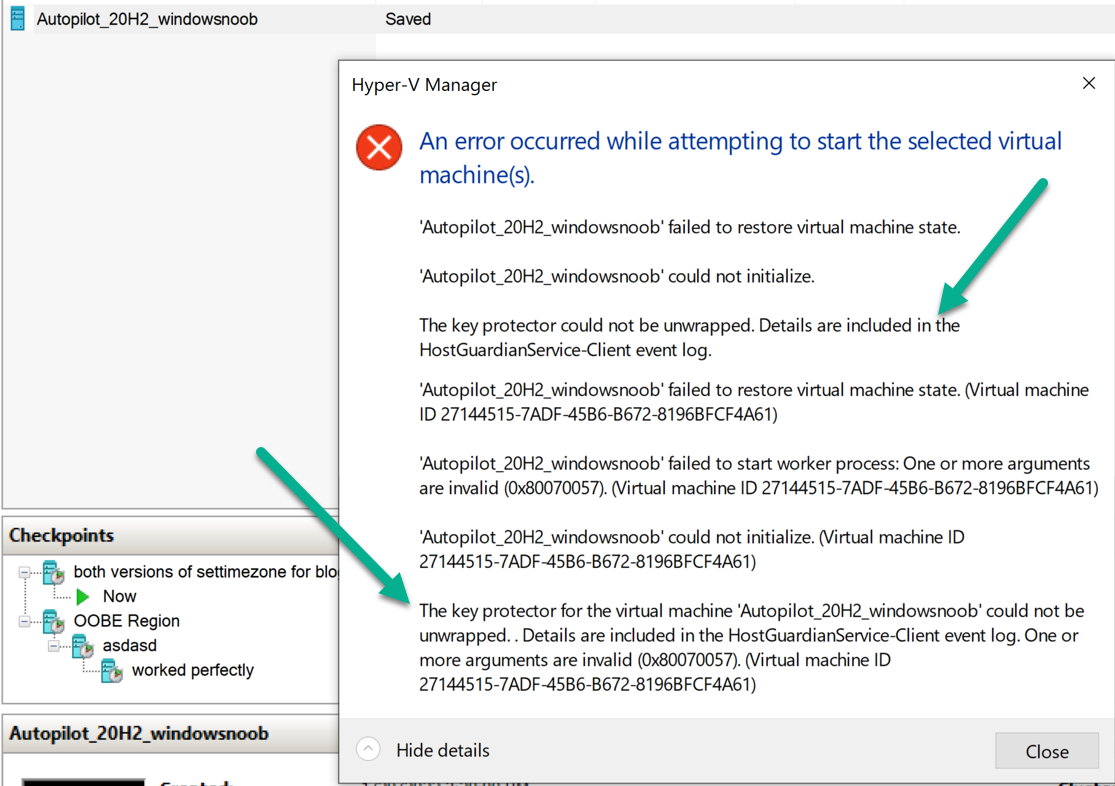Click the Checkpoints panel header
Viewport: 1115px width, 786px height.
tap(171, 535)
